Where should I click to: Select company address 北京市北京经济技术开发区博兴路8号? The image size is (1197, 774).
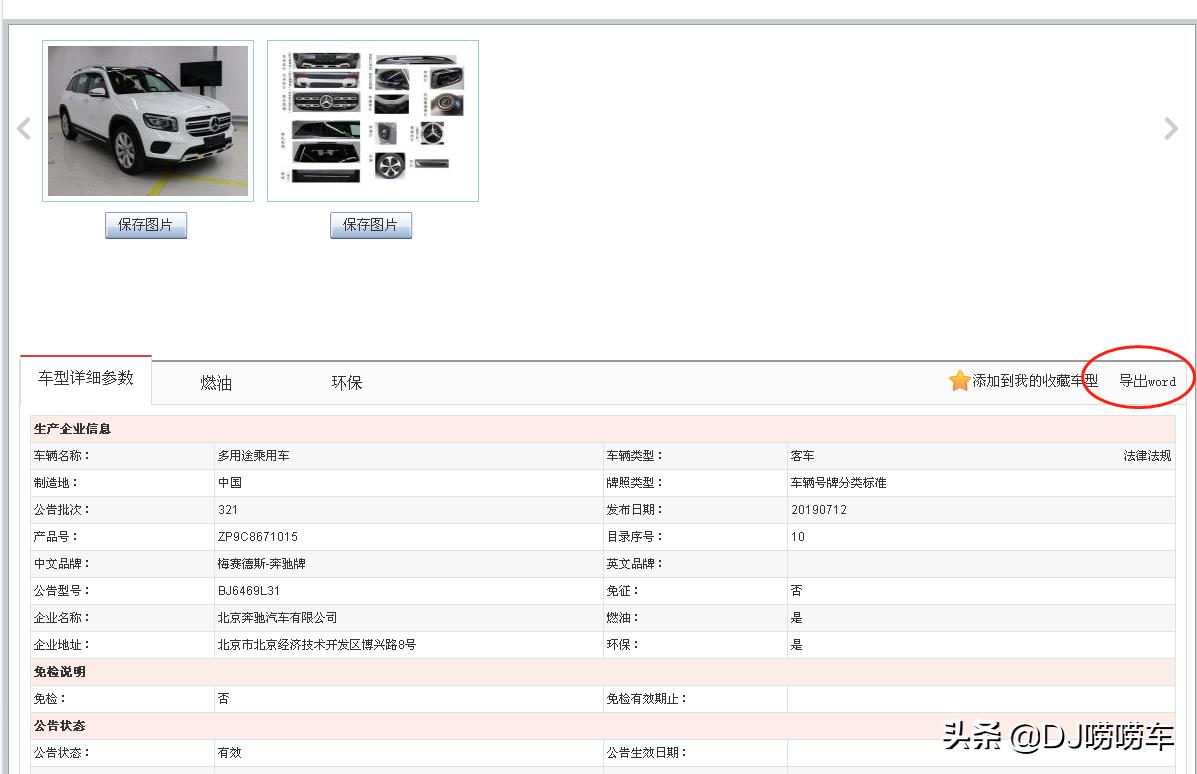(317, 645)
